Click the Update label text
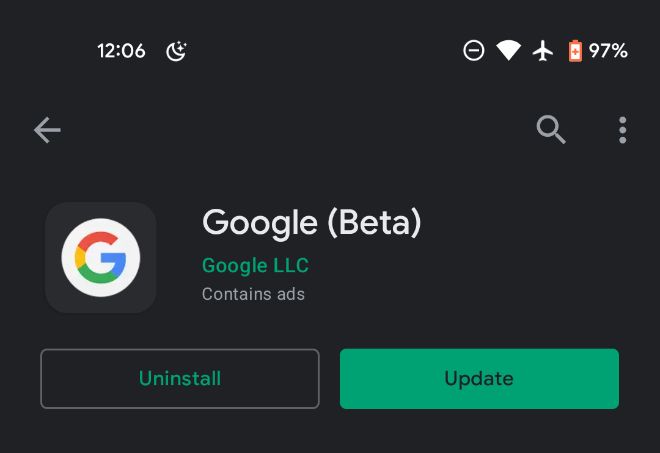The height and width of the screenshot is (453, 660). pos(479,379)
